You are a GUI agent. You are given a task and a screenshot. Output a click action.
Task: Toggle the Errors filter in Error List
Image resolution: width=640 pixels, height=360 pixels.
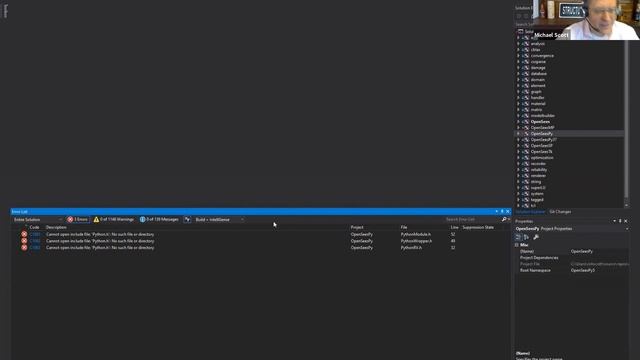(x=78, y=220)
